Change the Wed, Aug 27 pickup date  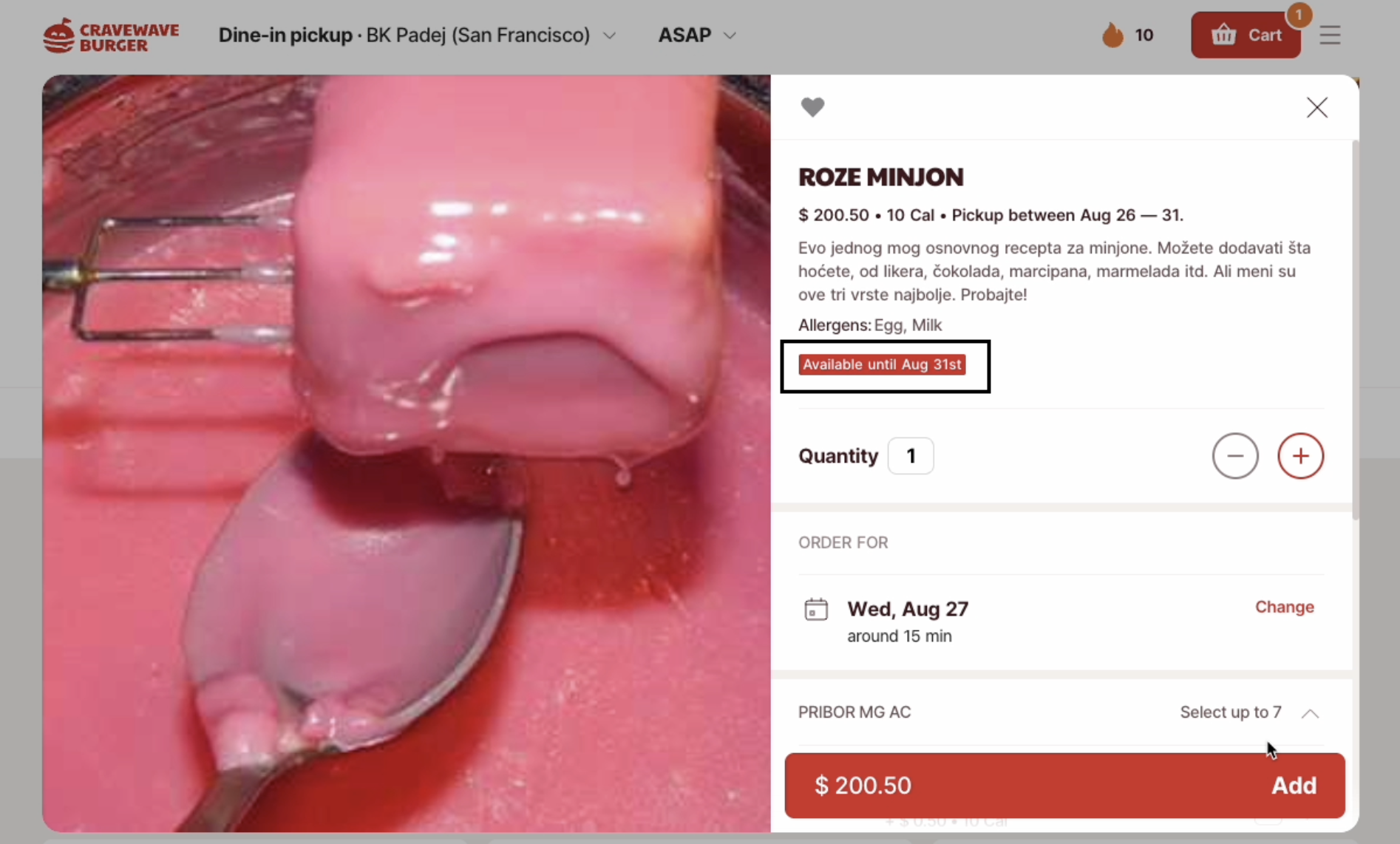coord(1284,607)
